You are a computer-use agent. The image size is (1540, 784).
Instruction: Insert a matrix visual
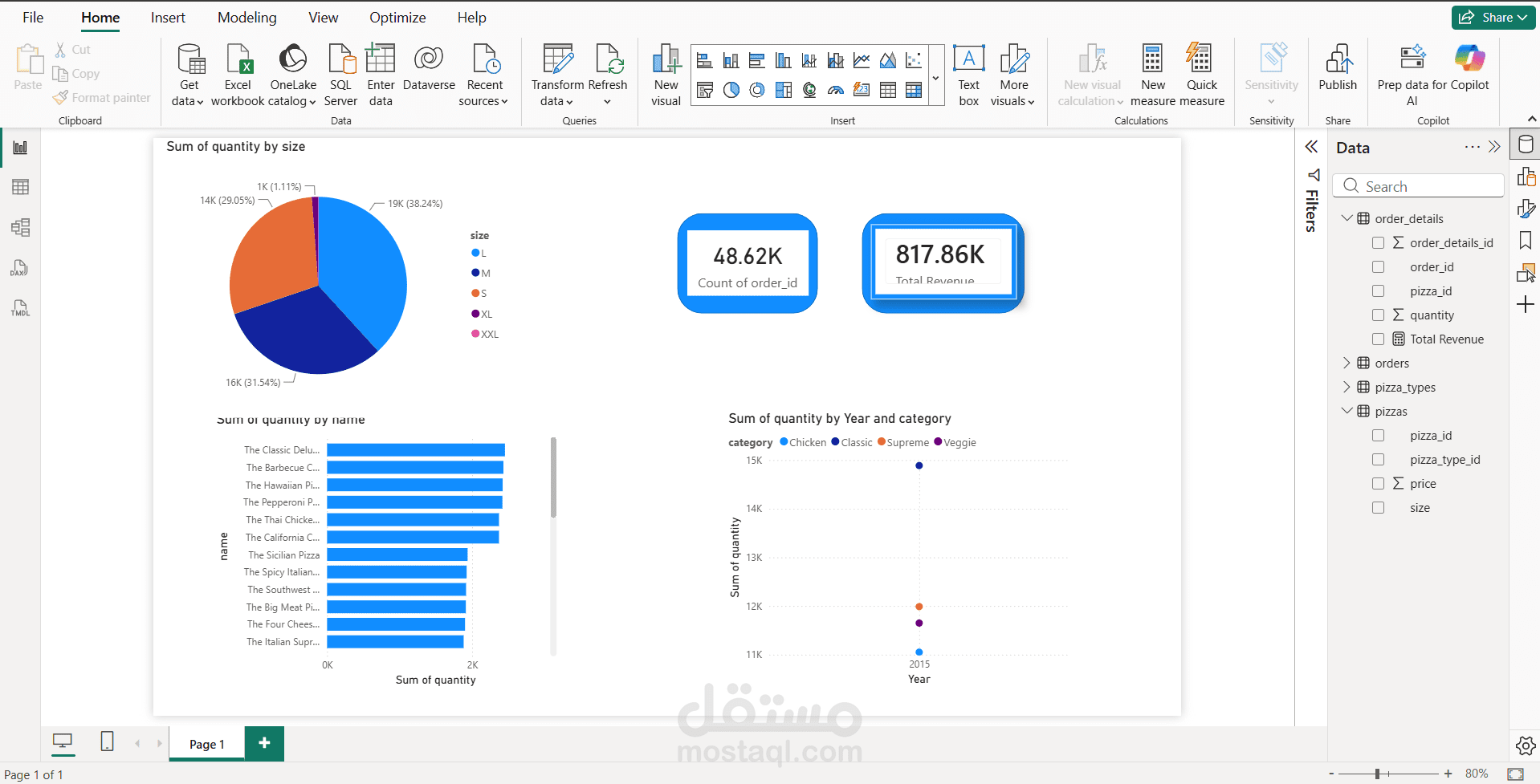coord(914,90)
